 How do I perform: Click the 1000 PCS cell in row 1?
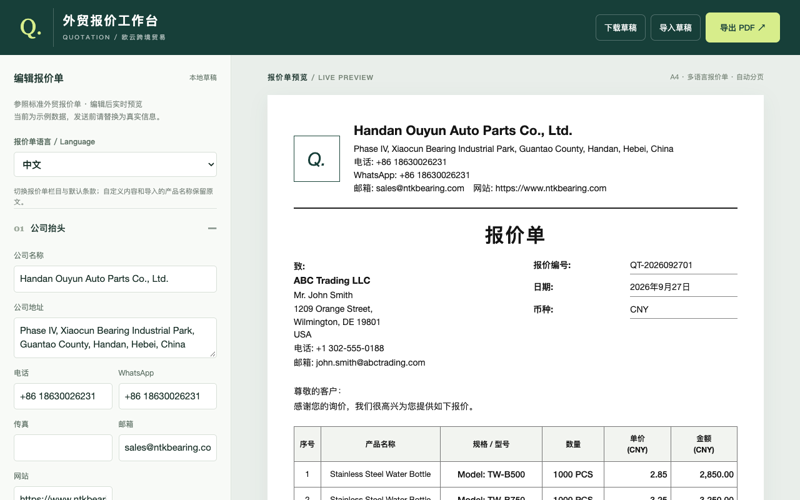(573, 474)
